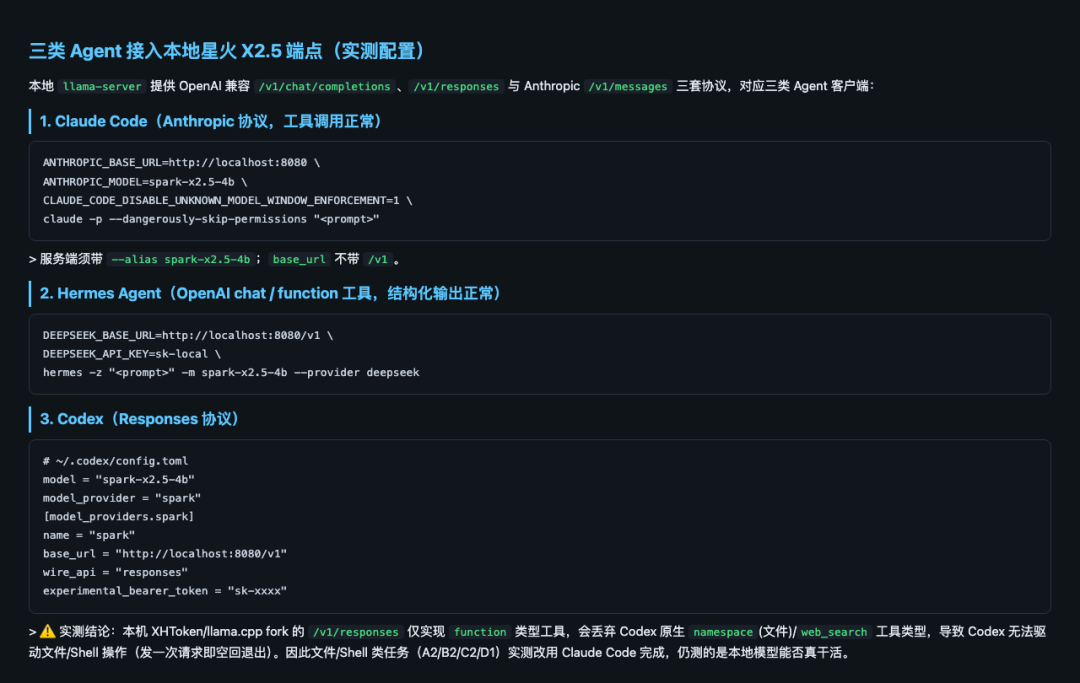Click the 'hermes -z' command line
Image resolution: width=1080 pixels, height=683 pixels.
[x=231, y=372]
